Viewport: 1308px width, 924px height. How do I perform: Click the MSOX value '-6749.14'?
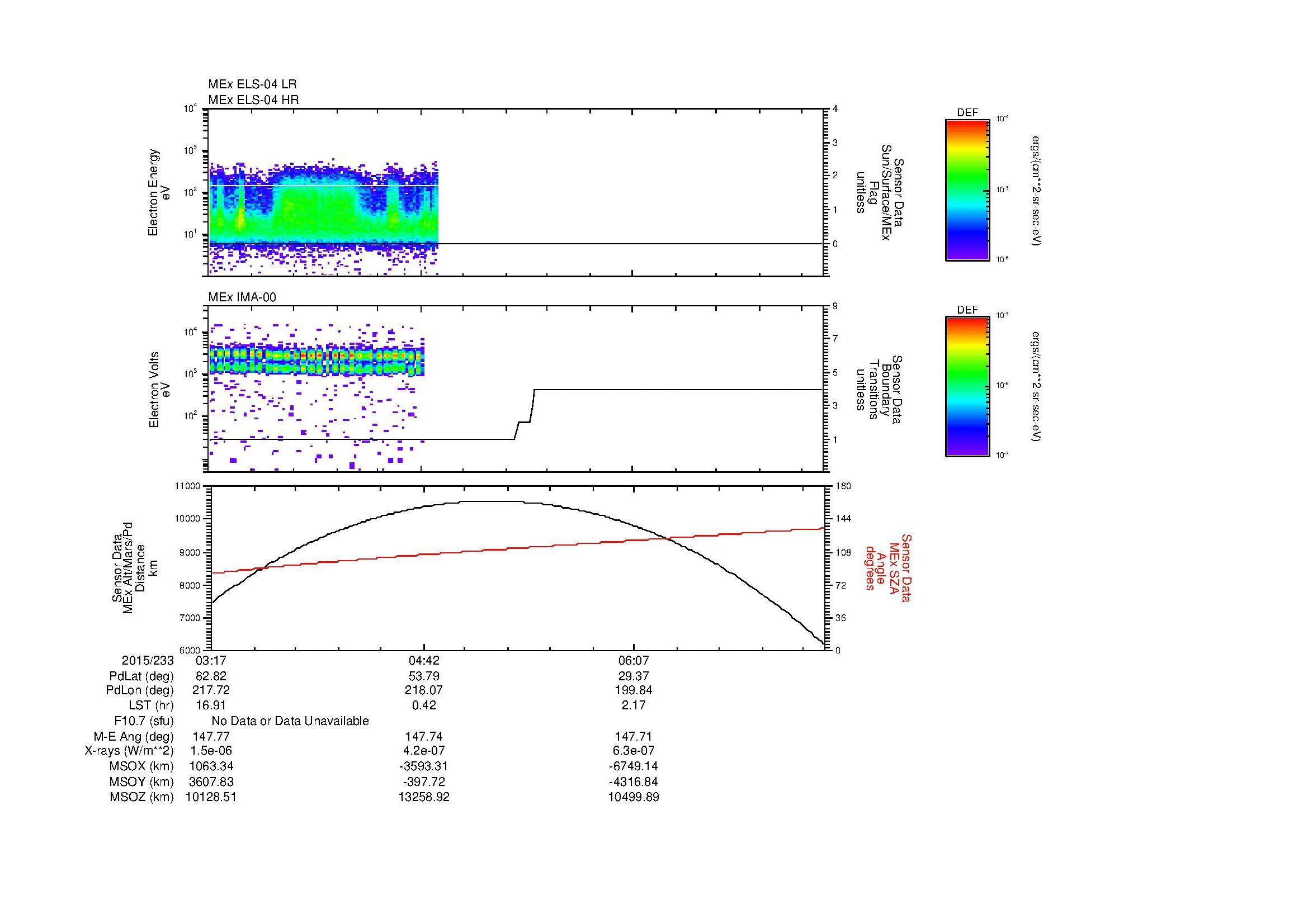pos(634,766)
